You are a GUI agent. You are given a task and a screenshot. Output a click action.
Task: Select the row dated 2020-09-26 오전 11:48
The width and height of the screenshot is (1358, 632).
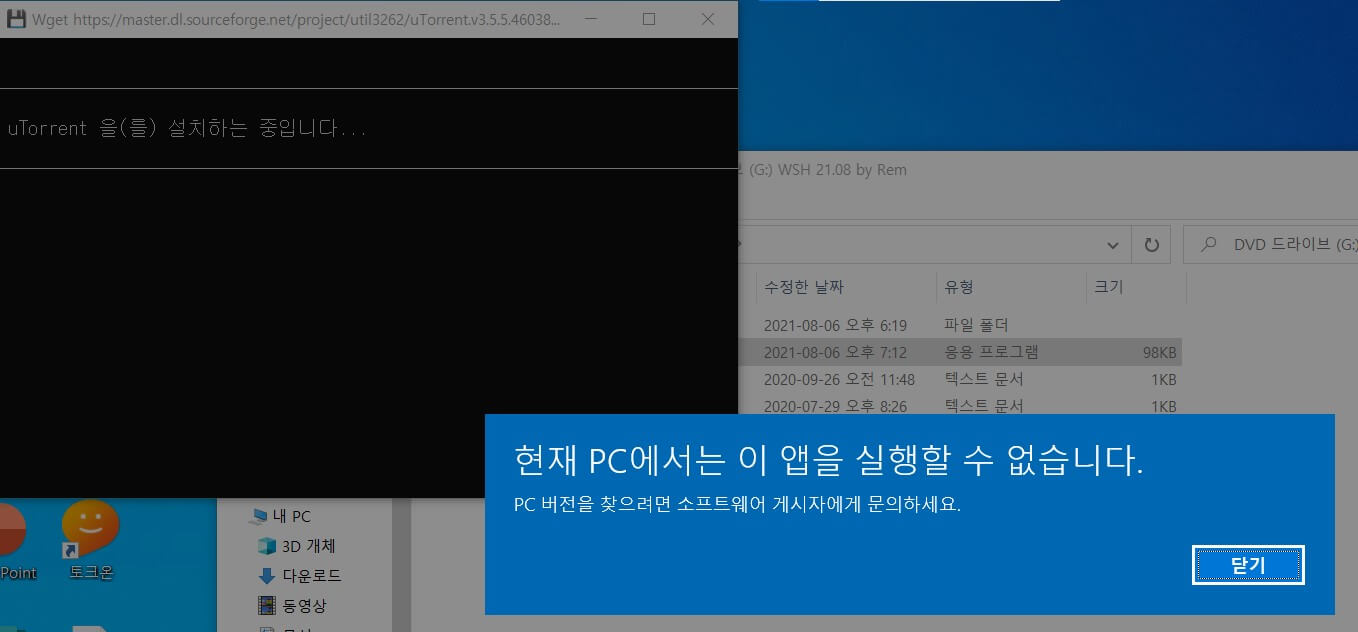point(960,379)
